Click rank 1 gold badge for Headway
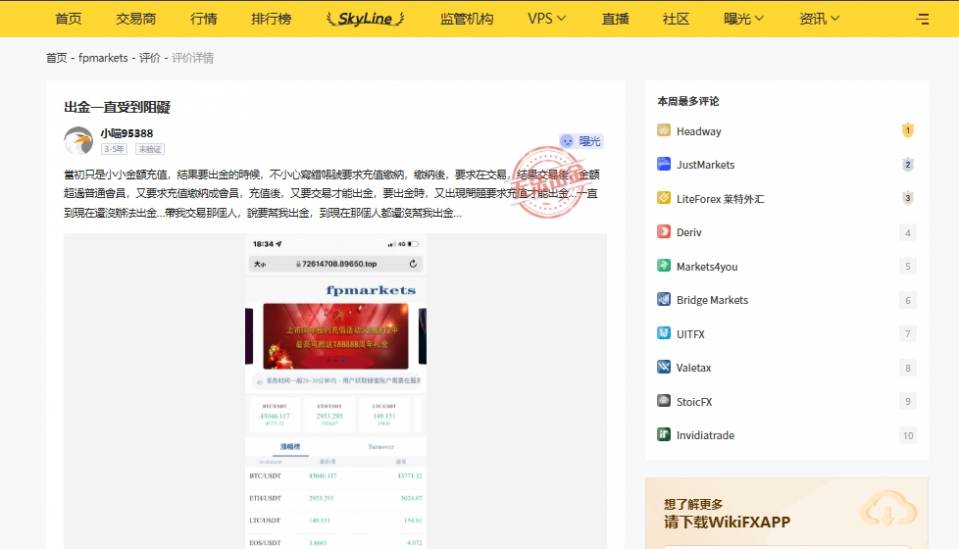959x549 pixels. (x=908, y=130)
